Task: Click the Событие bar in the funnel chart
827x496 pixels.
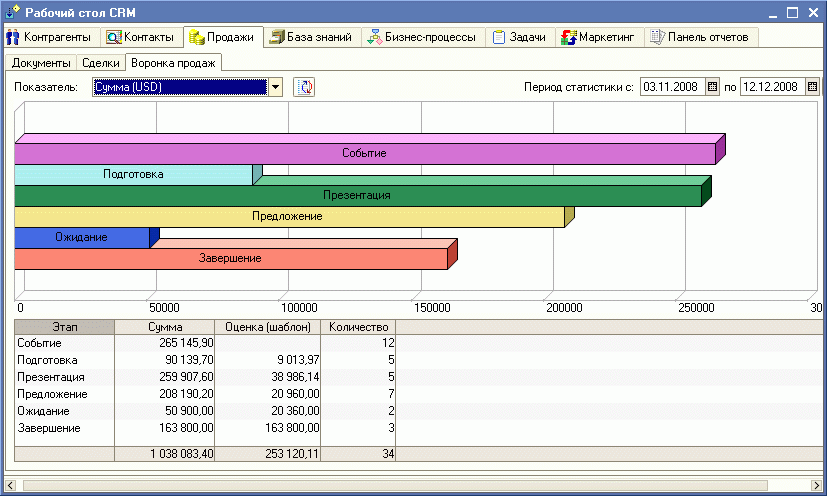Action: click(364, 154)
